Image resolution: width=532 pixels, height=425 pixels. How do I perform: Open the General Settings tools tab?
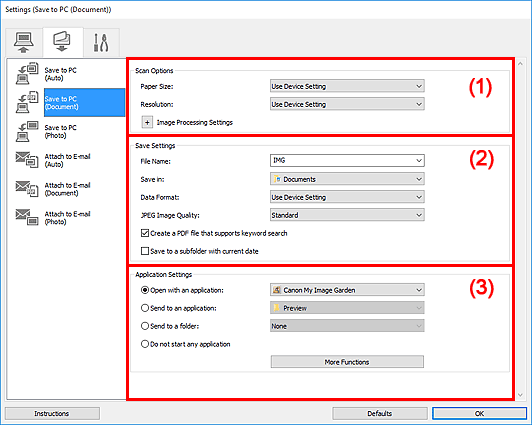101,42
